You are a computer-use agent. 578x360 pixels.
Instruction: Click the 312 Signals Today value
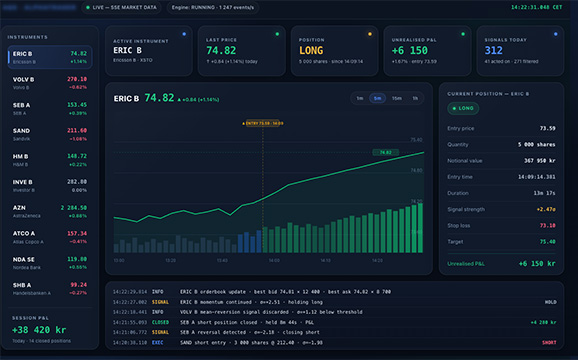[x=494, y=50]
